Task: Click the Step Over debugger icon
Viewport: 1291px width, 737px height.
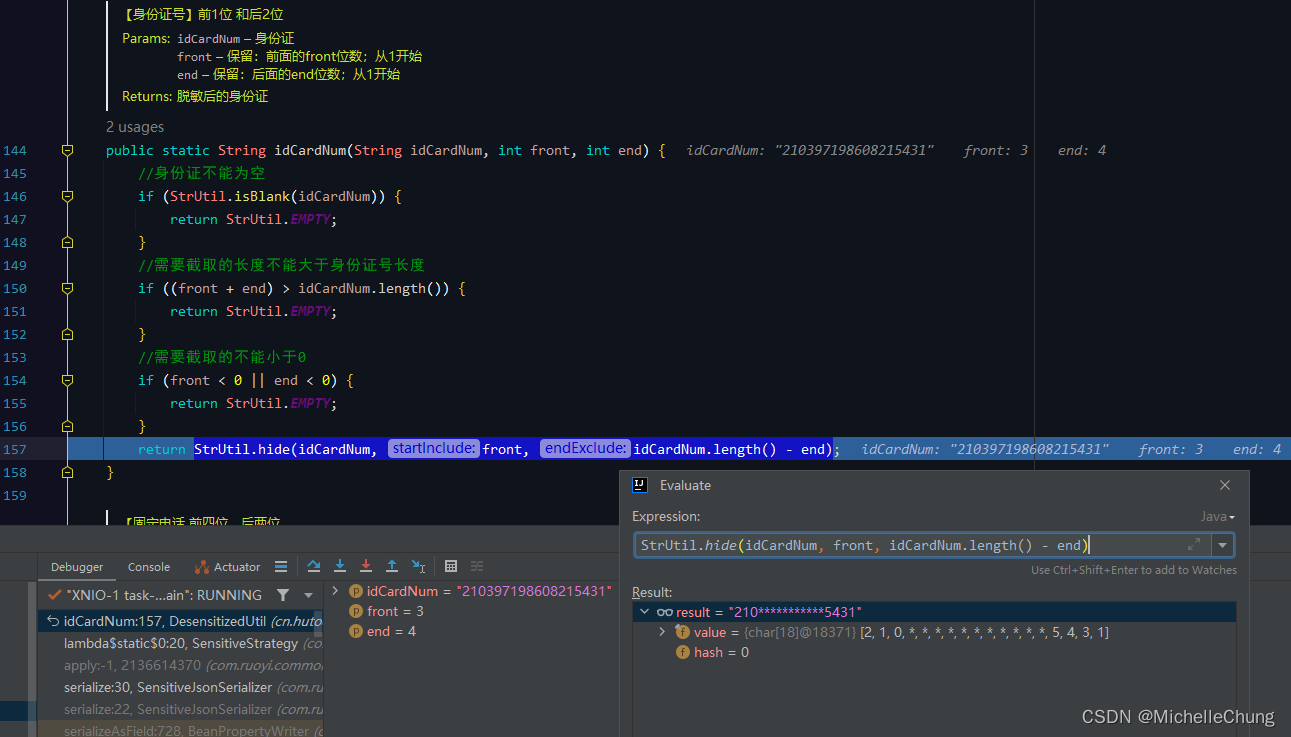Action: point(314,566)
